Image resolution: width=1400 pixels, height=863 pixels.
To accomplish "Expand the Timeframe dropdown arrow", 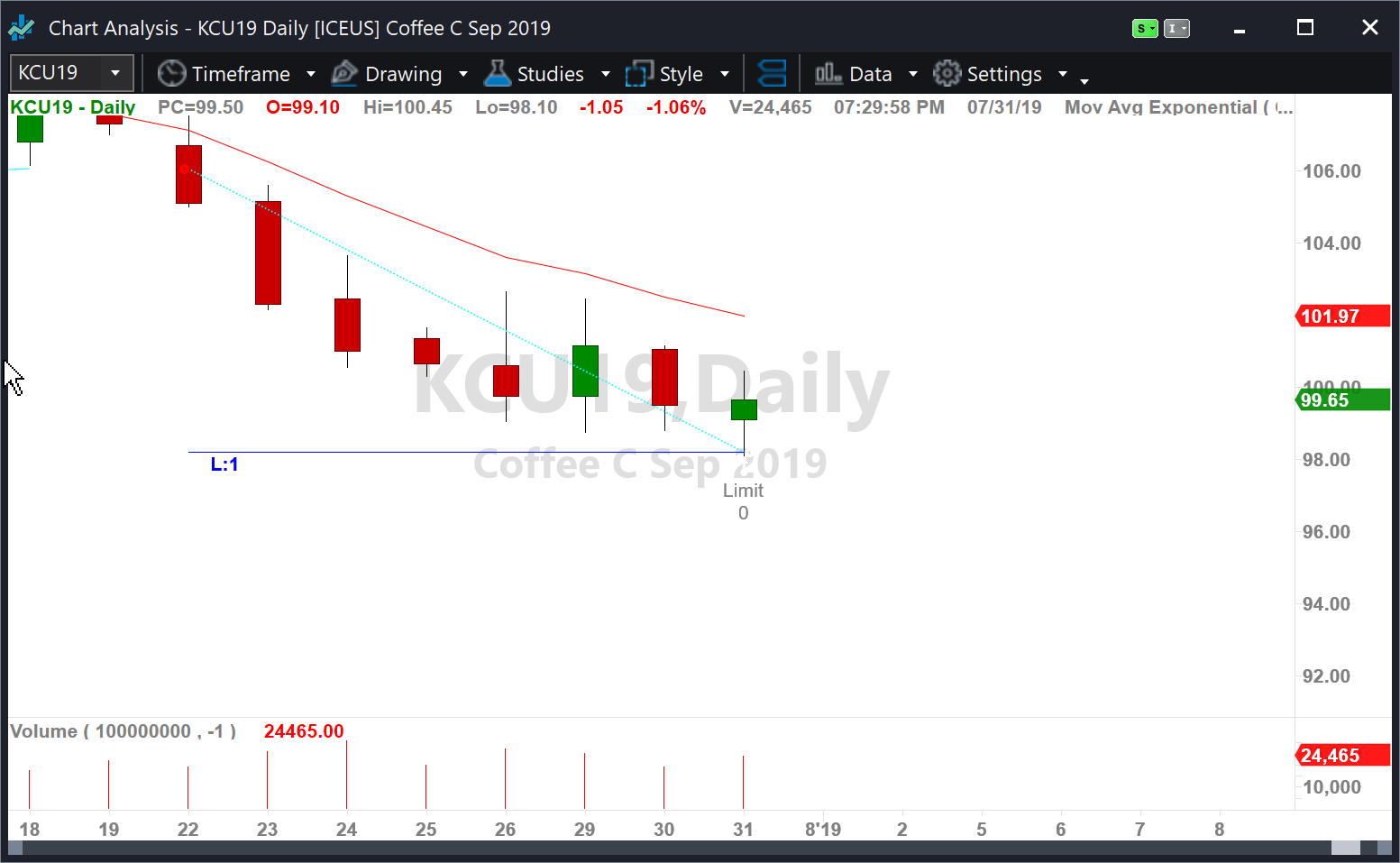I will [311, 74].
